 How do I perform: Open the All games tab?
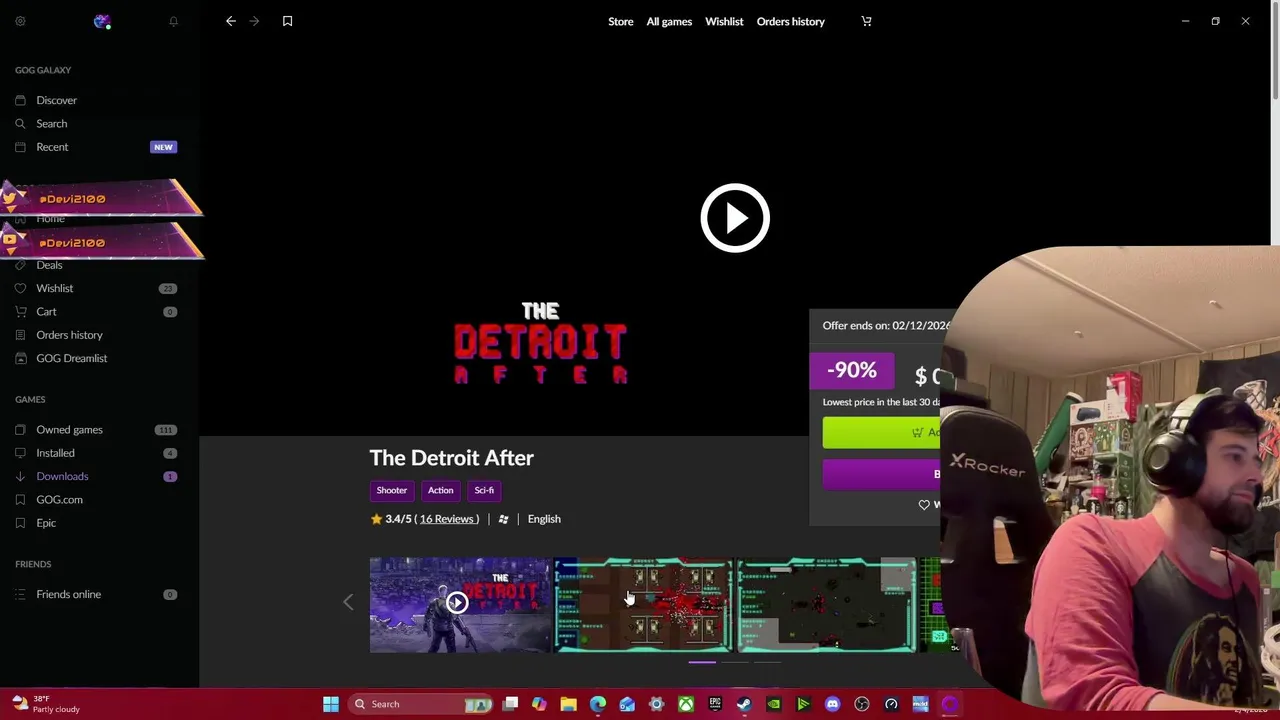point(669,21)
